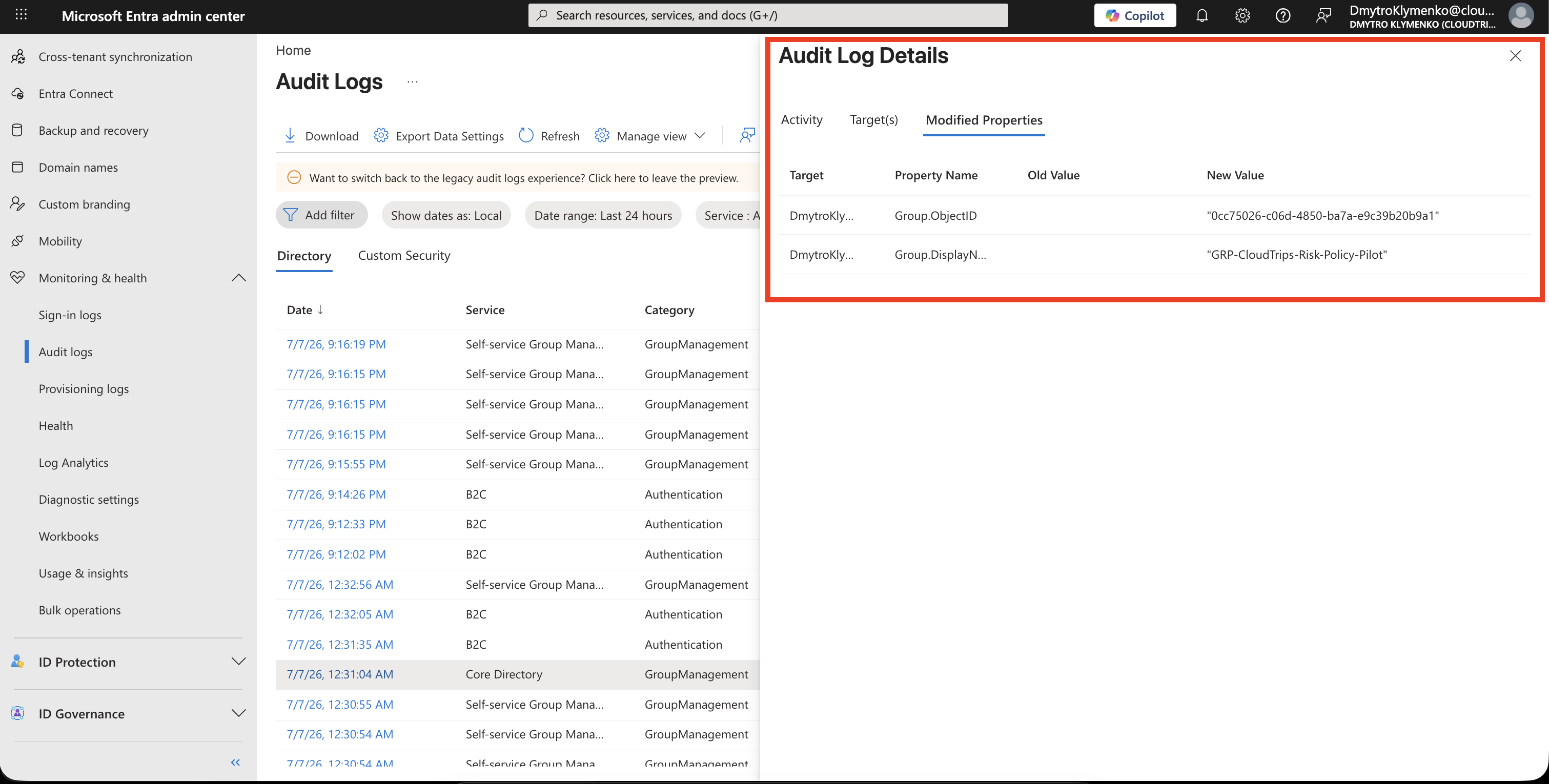This screenshot has width=1549, height=784.
Task: Open Sign-in logs
Action: (70, 315)
